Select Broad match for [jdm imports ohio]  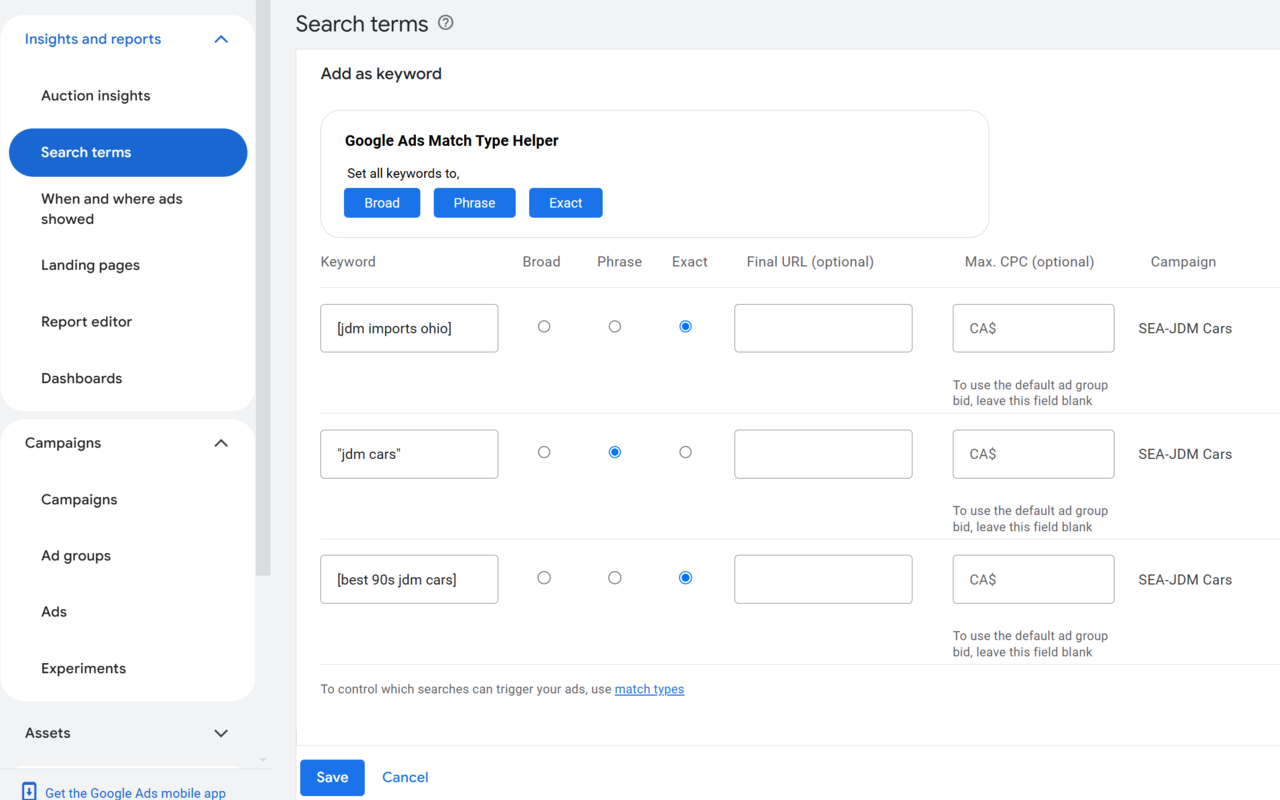pyautogui.click(x=543, y=326)
